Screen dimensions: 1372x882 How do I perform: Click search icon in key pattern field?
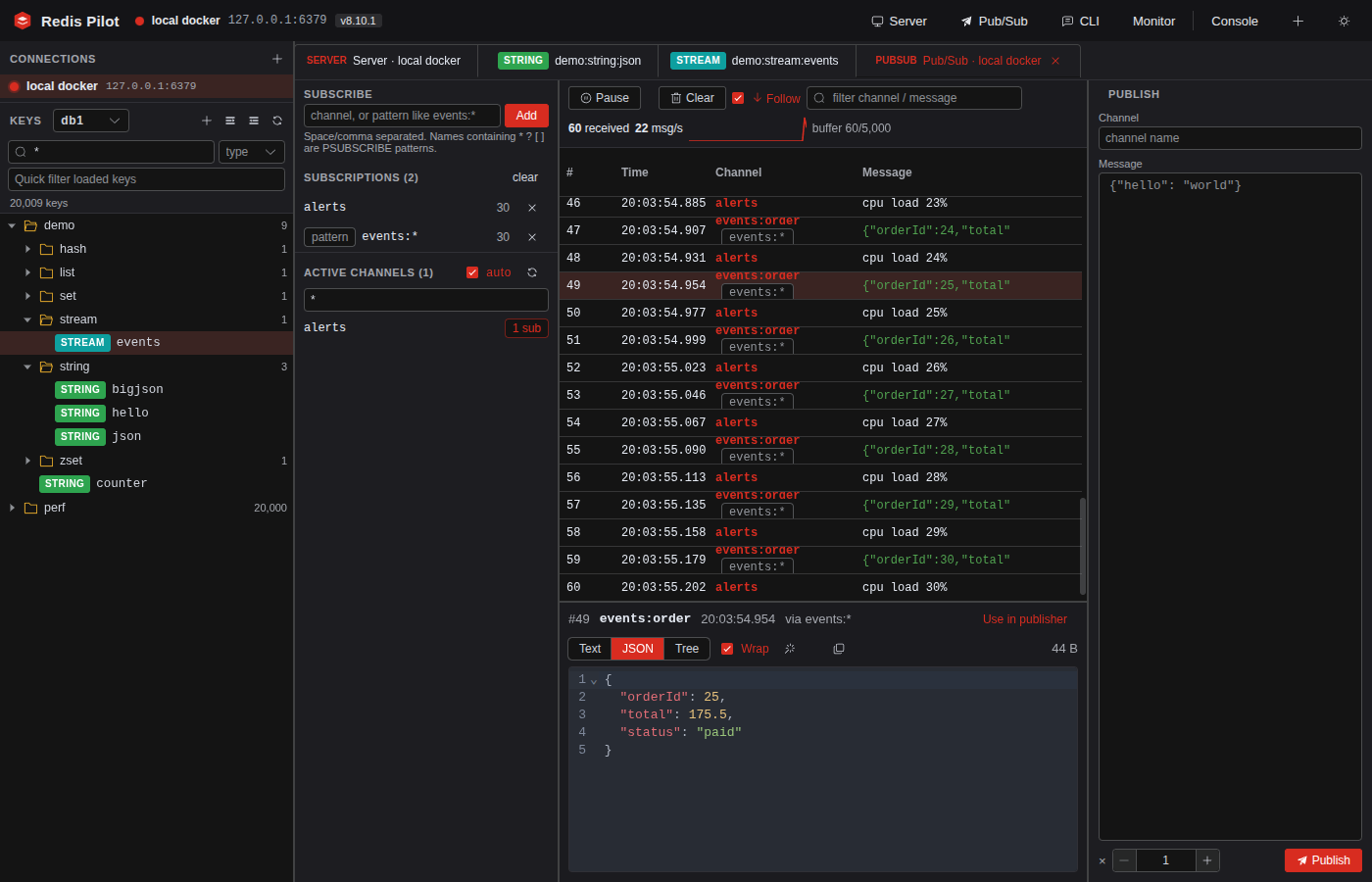coord(21,152)
